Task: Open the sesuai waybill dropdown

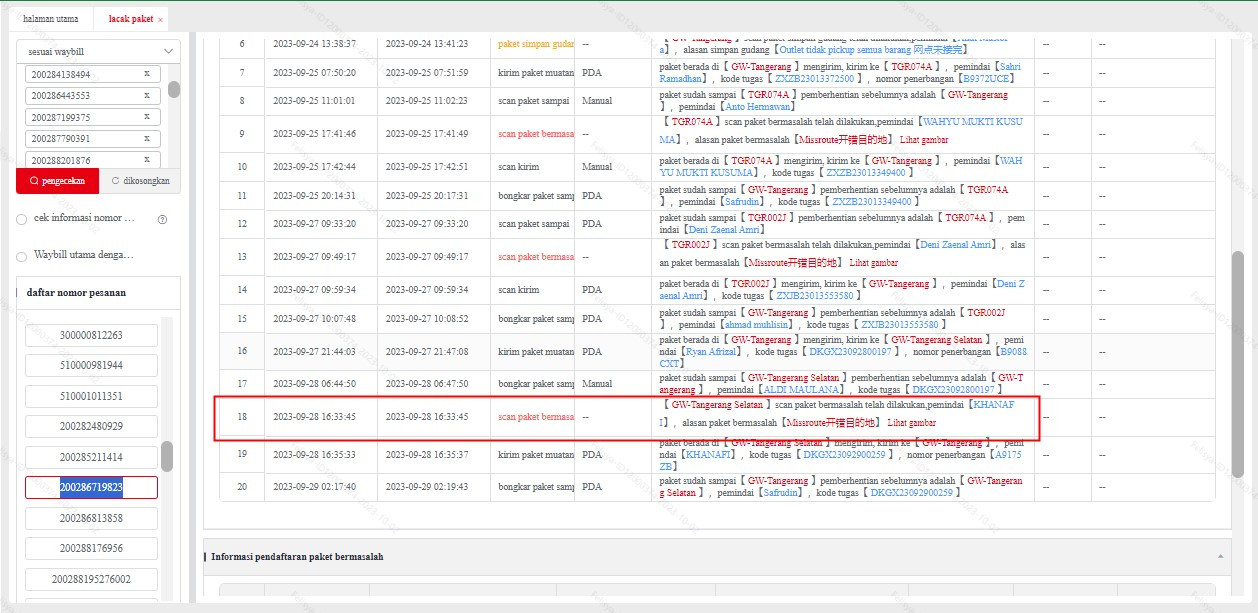Action: (x=98, y=51)
